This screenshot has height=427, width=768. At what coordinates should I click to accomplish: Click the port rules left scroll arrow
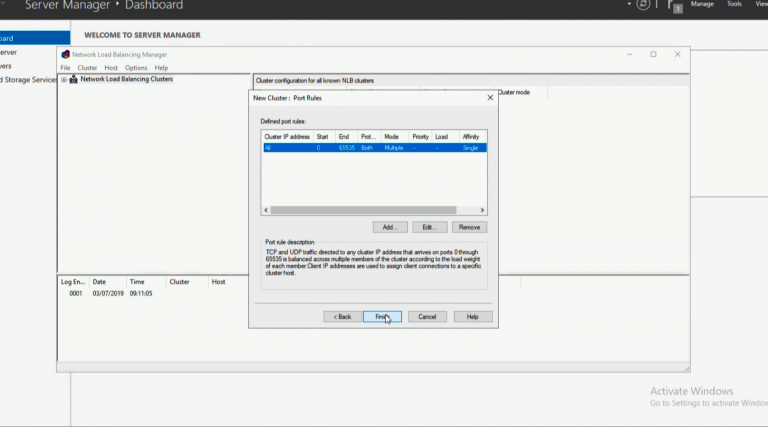click(x=266, y=210)
